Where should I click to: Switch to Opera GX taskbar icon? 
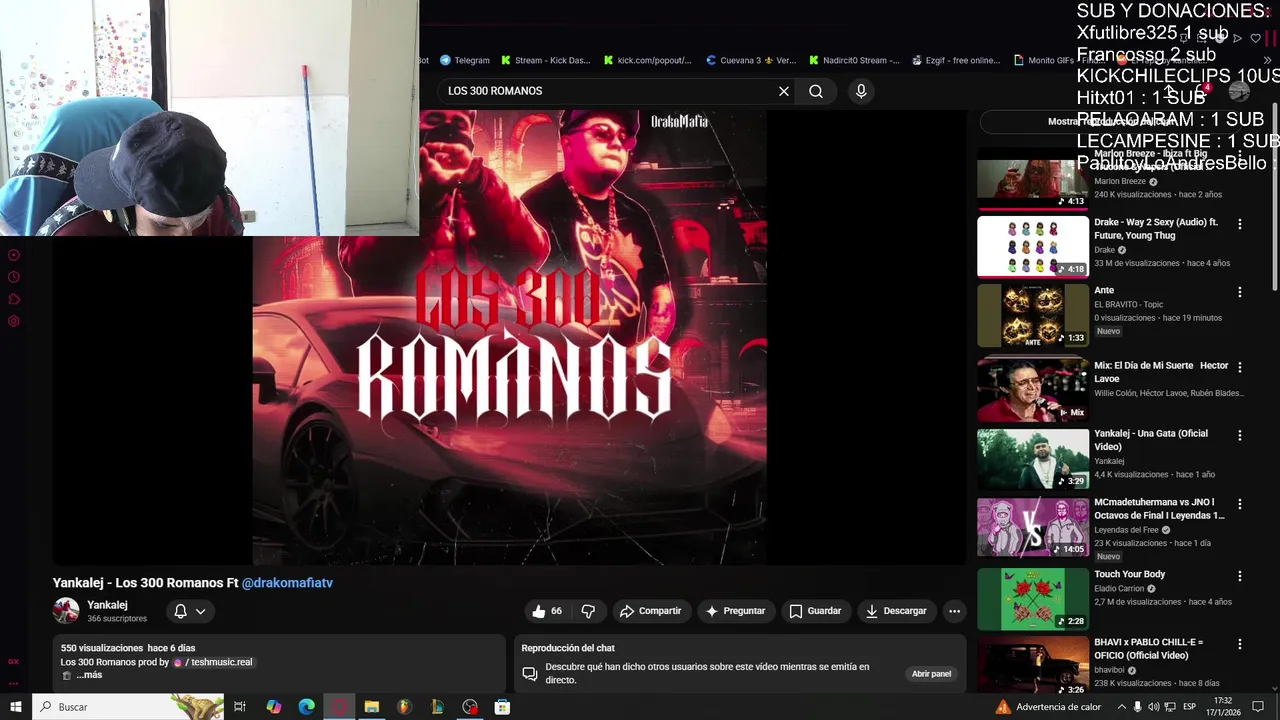point(340,707)
